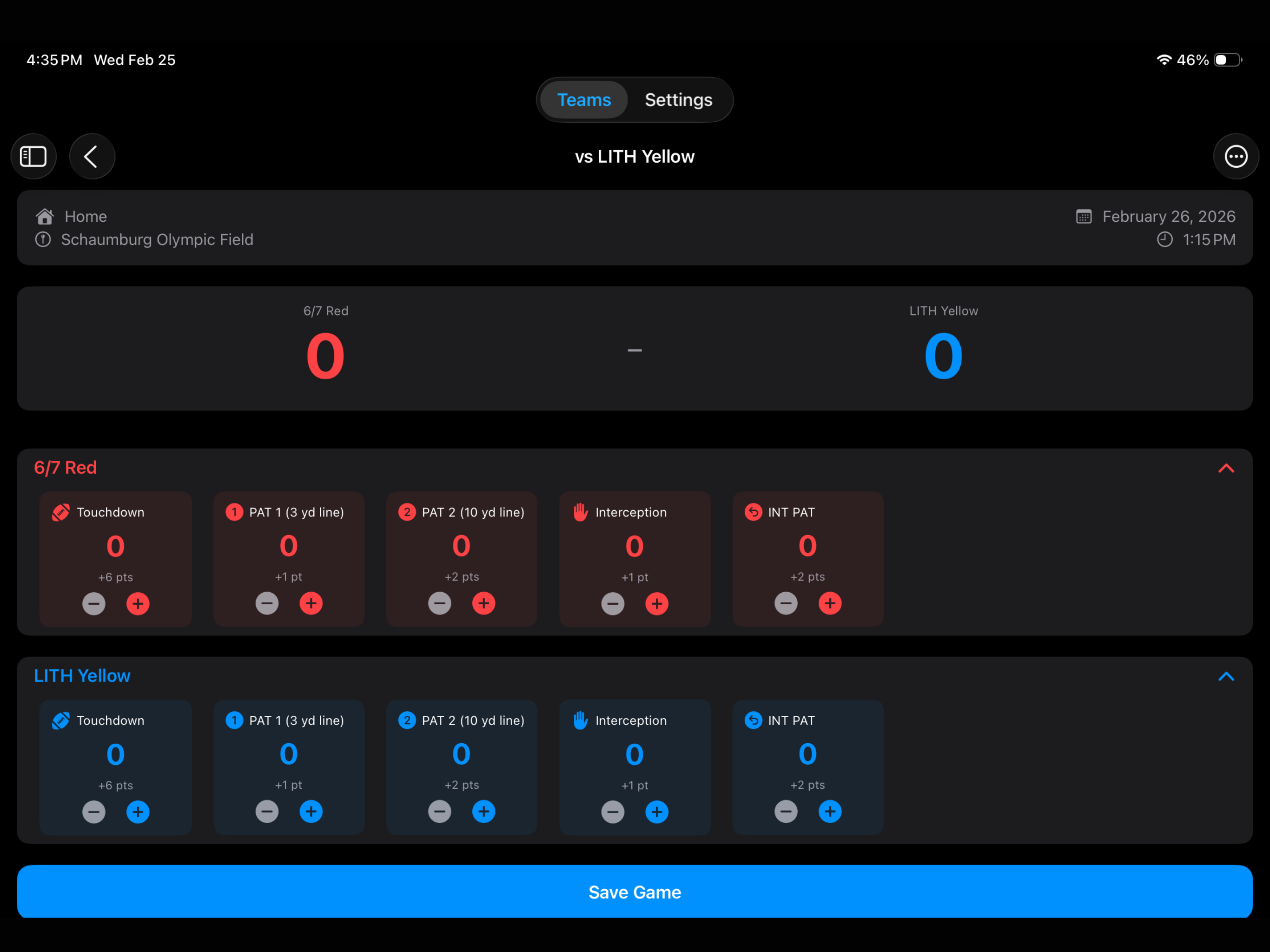The width and height of the screenshot is (1270, 952).
Task: Subtract a PAT 2 from LITH Yellow
Action: 440,811
